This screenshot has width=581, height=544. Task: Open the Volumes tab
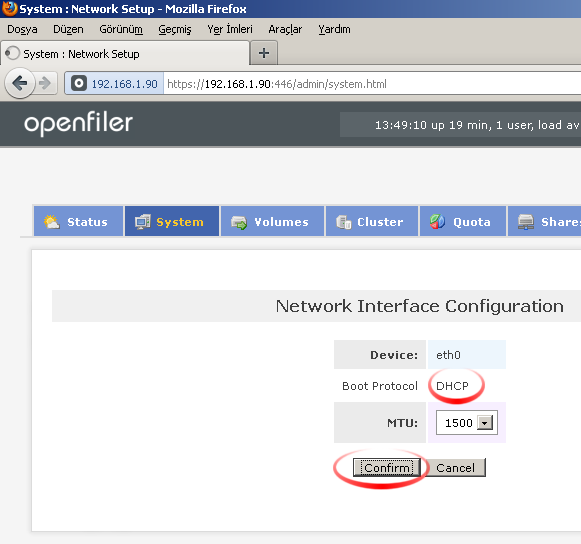pyautogui.click(x=272, y=222)
